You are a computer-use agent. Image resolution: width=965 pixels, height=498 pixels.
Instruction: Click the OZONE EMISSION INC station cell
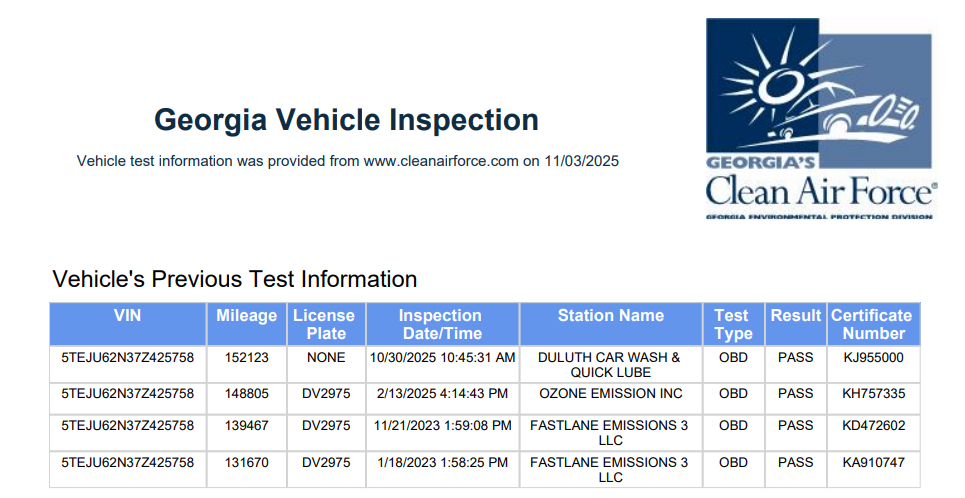pyautogui.click(x=609, y=394)
